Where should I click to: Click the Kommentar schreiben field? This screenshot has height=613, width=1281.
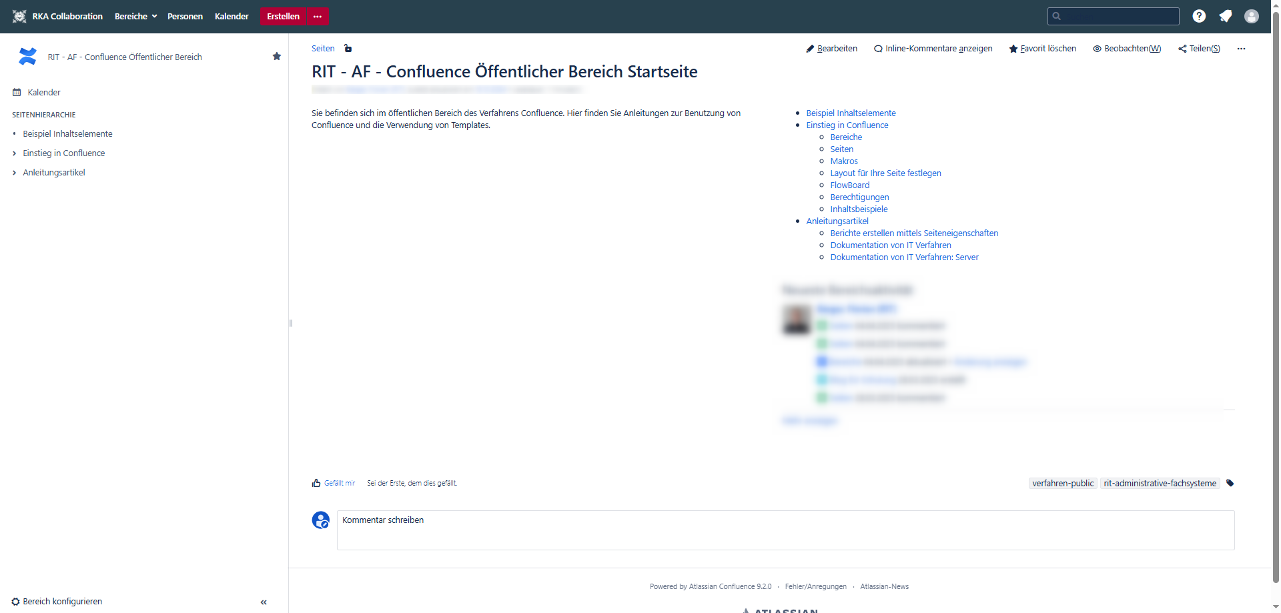785,530
